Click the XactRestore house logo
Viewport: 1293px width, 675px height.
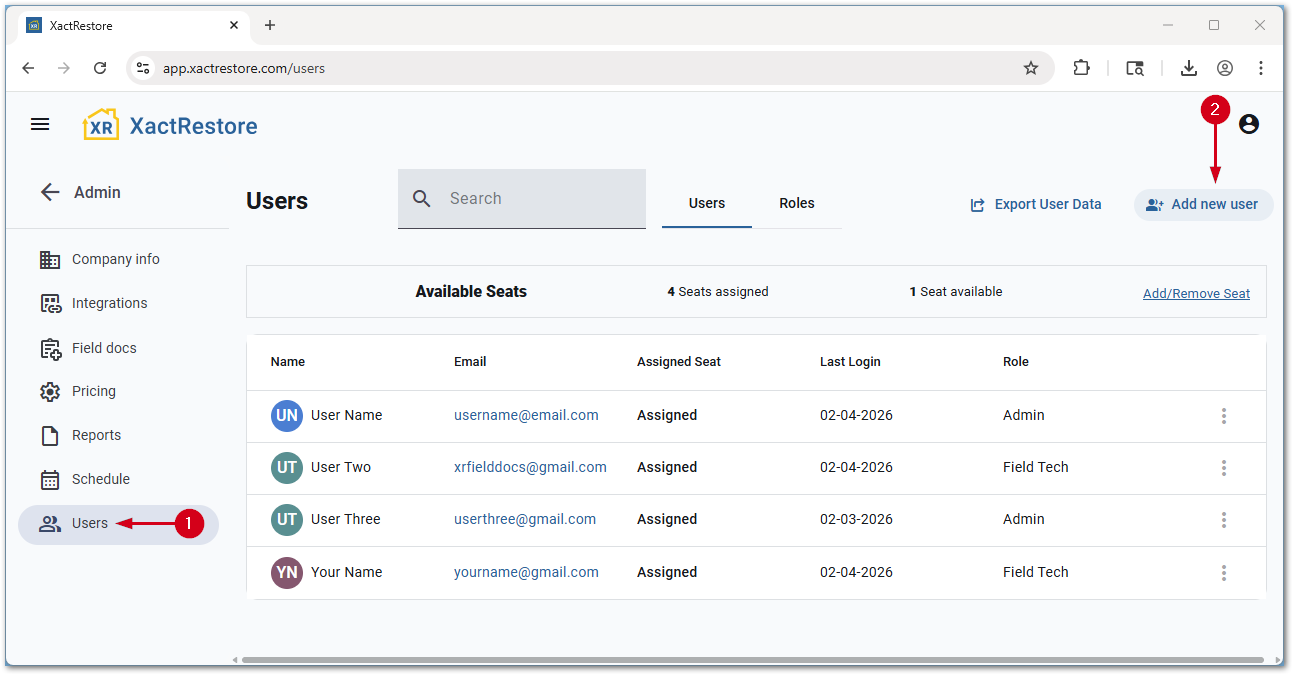click(x=101, y=125)
